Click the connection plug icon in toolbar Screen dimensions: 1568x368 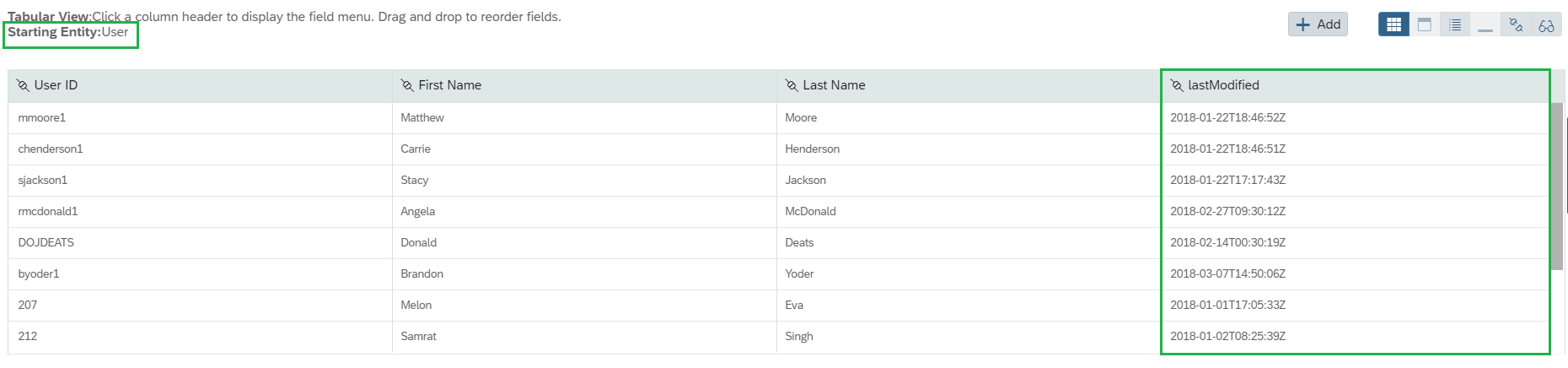(x=1516, y=24)
